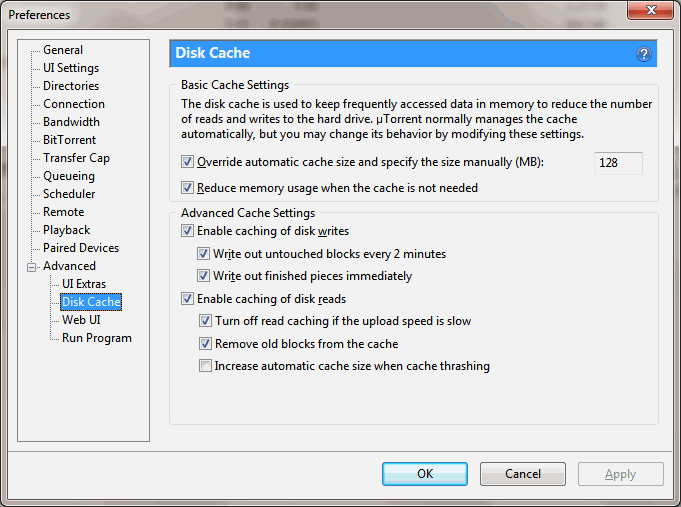Disable Enable caching of disk reads

pyautogui.click(x=187, y=299)
